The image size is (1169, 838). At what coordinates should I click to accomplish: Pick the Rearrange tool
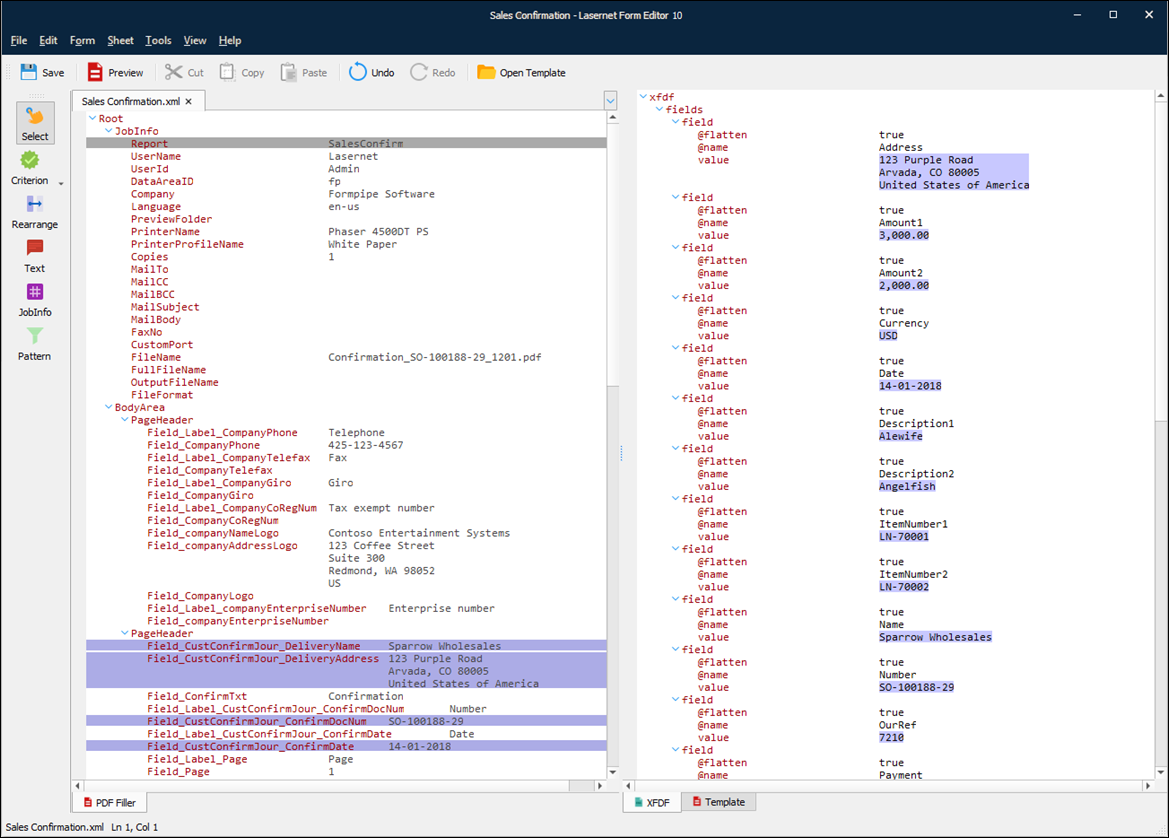click(34, 212)
